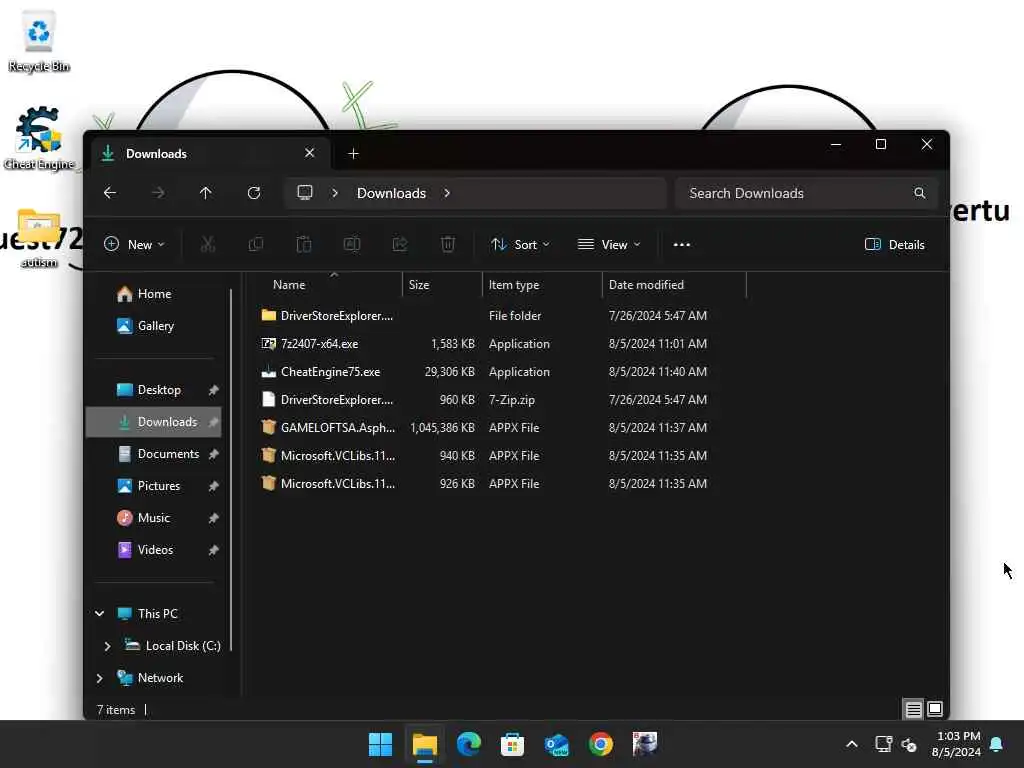Click Downloads in the address bar path
The height and width of the screenshot is (768, 1024).
(391, 193)
